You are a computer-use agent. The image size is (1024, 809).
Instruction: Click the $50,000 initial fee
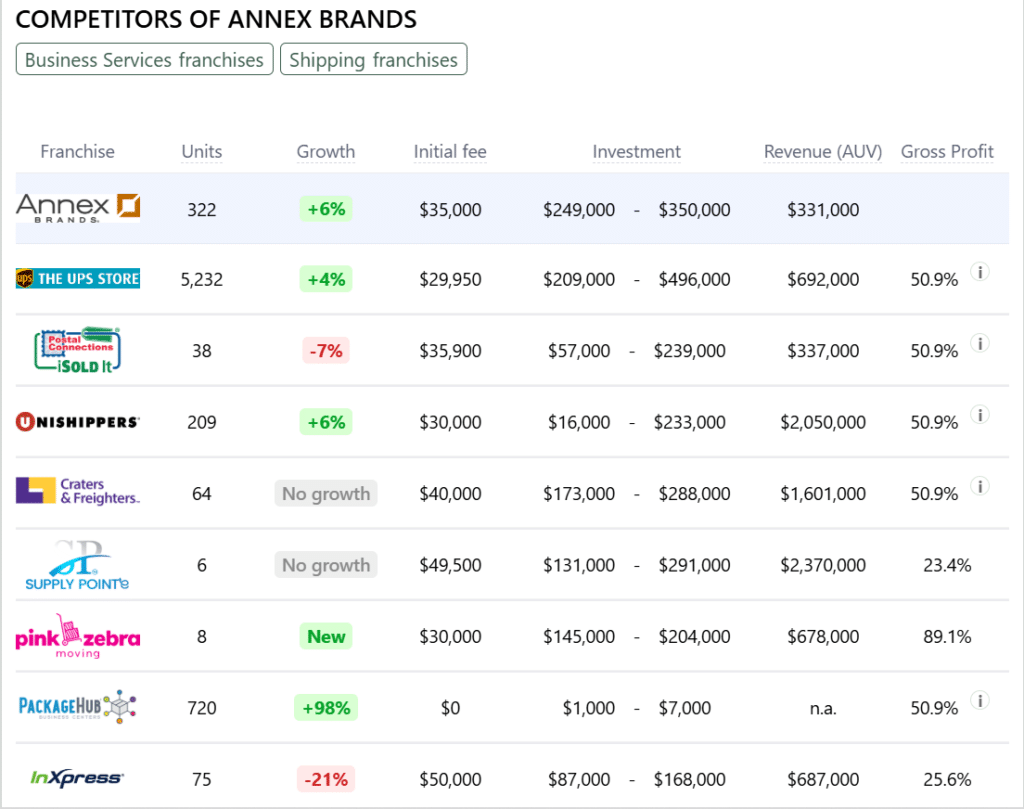tap(450, 779)
